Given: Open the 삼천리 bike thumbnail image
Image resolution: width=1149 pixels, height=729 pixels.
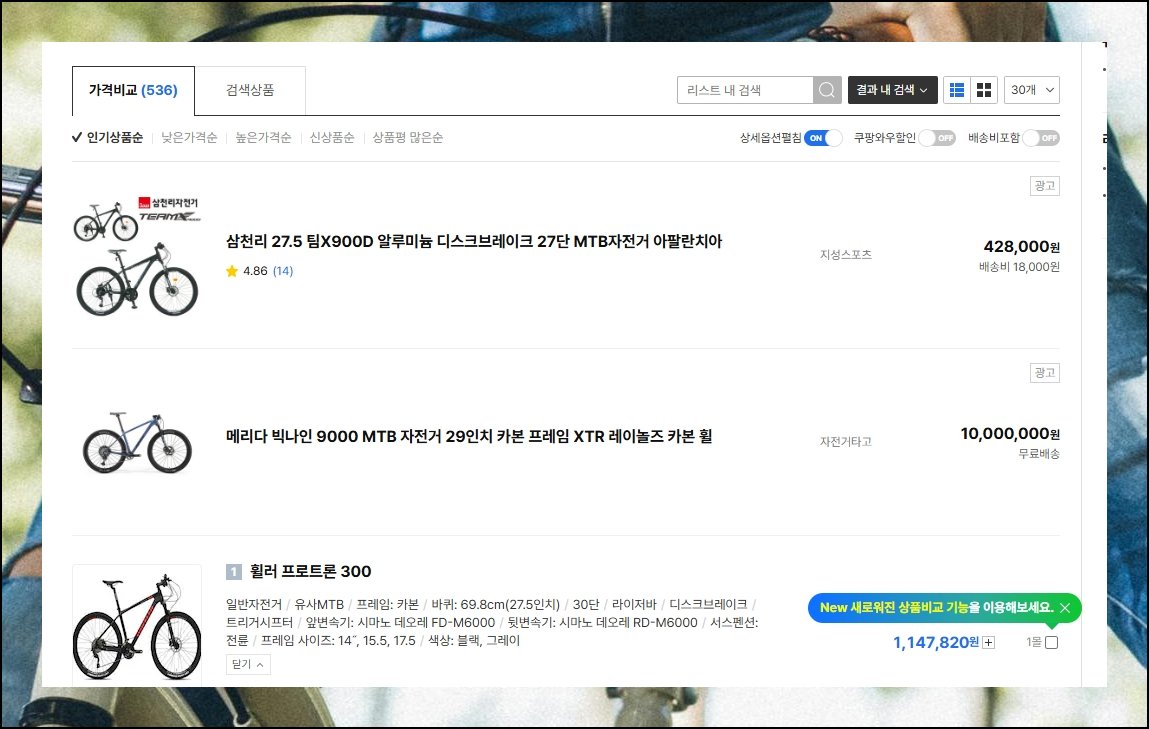Looking at the screenshot, I should [x=137, y=256].
